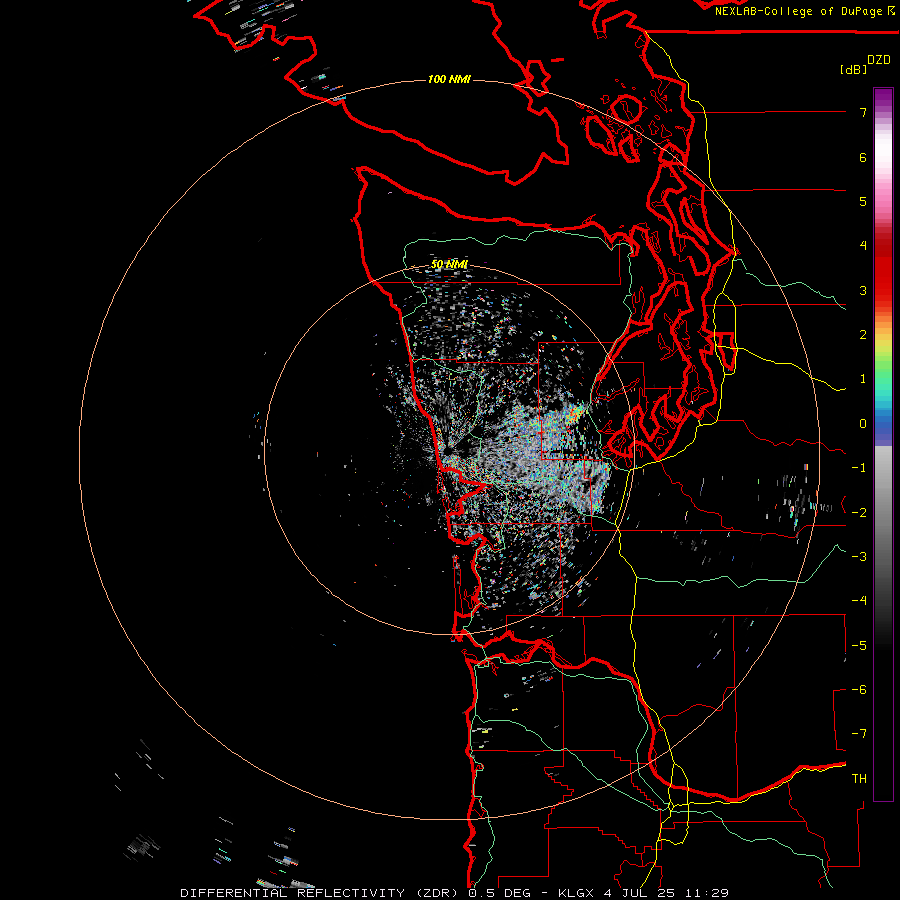Screen dimensions: 900x900
Task: Click the 3 value on the color scale
Action: (x=863, y=290)
